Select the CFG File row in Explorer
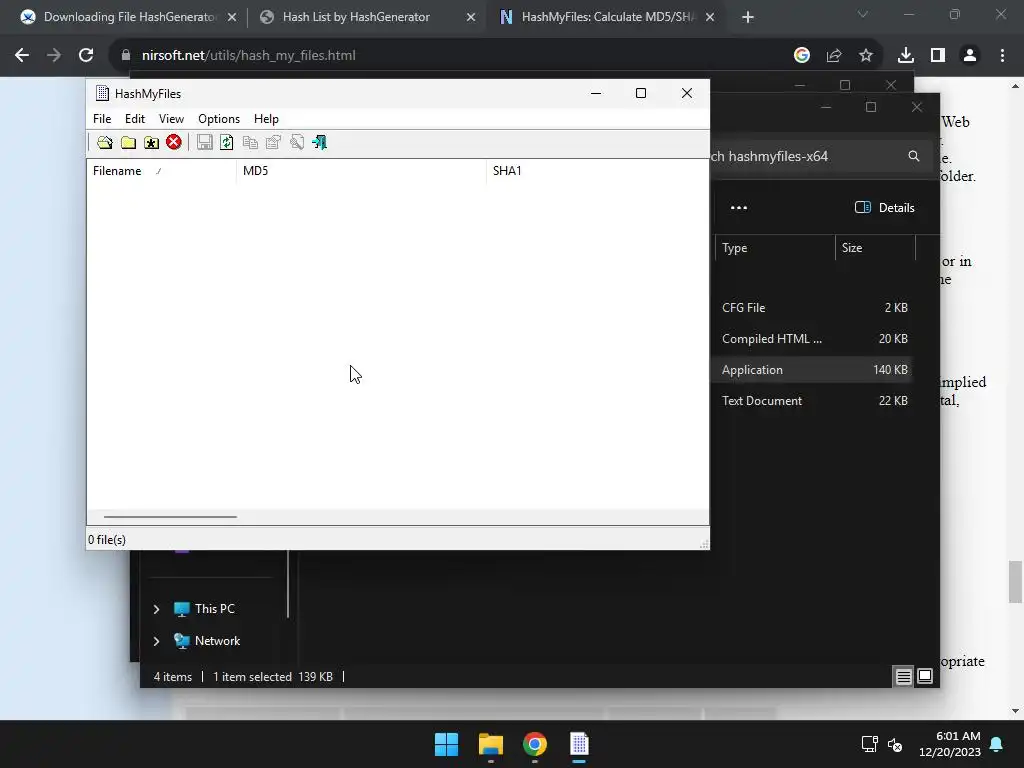The height and width of the screenshot is (768, 1024). click(x=812, y=308)
